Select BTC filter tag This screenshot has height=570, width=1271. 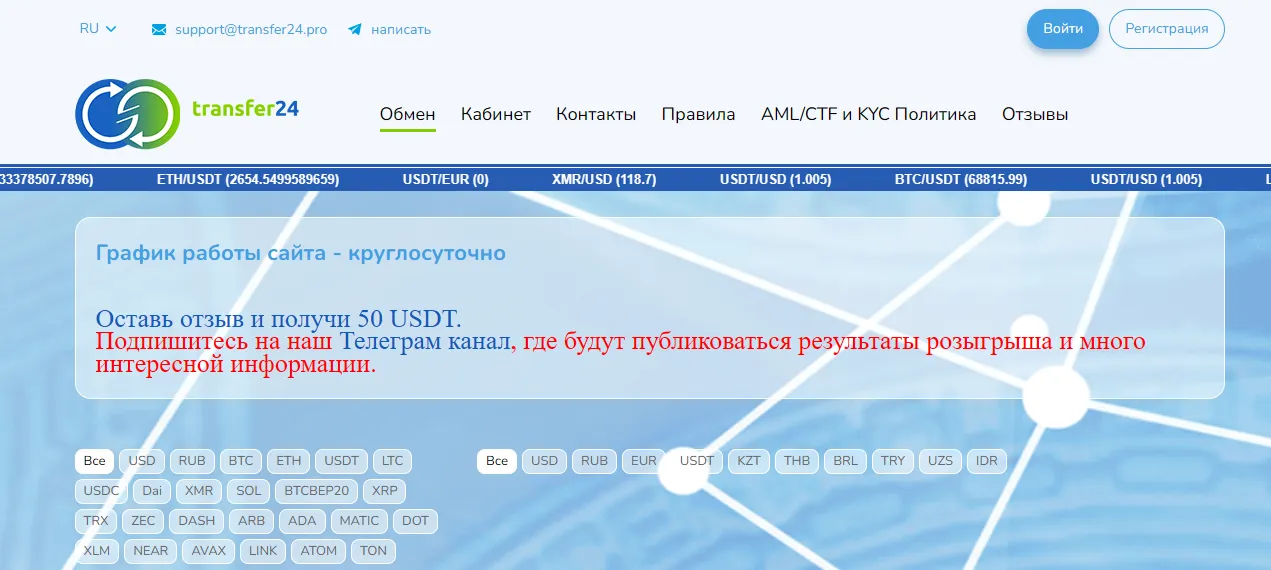(241, 461)
